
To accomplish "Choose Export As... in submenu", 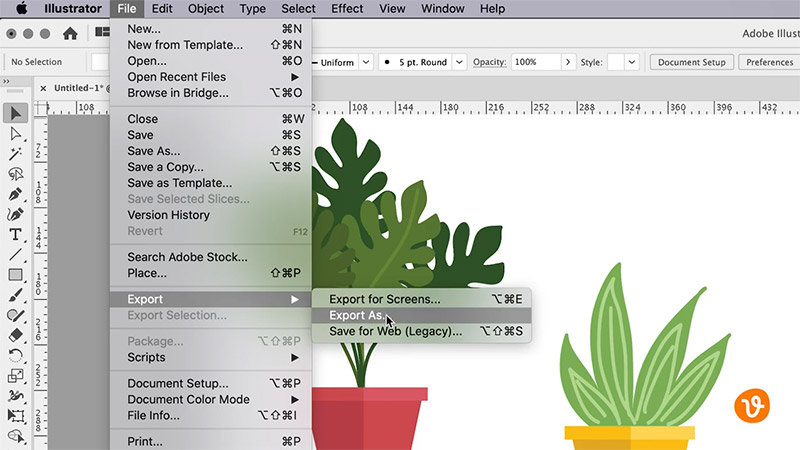I will pos(421,315).
